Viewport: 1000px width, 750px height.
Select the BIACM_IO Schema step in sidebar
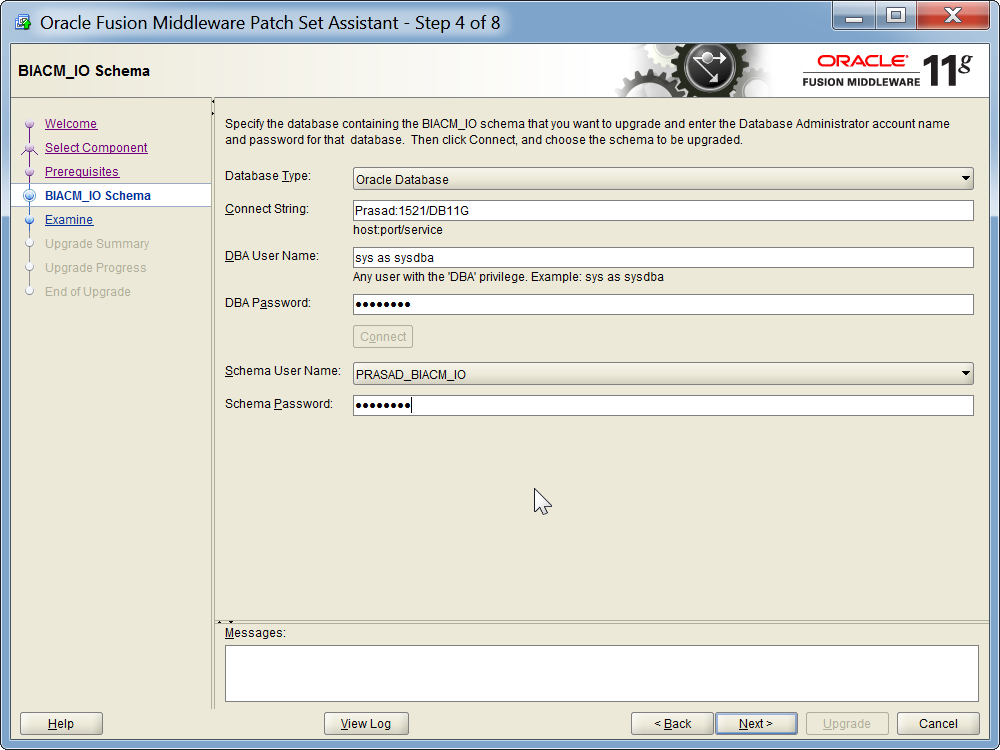coord(98,196)
